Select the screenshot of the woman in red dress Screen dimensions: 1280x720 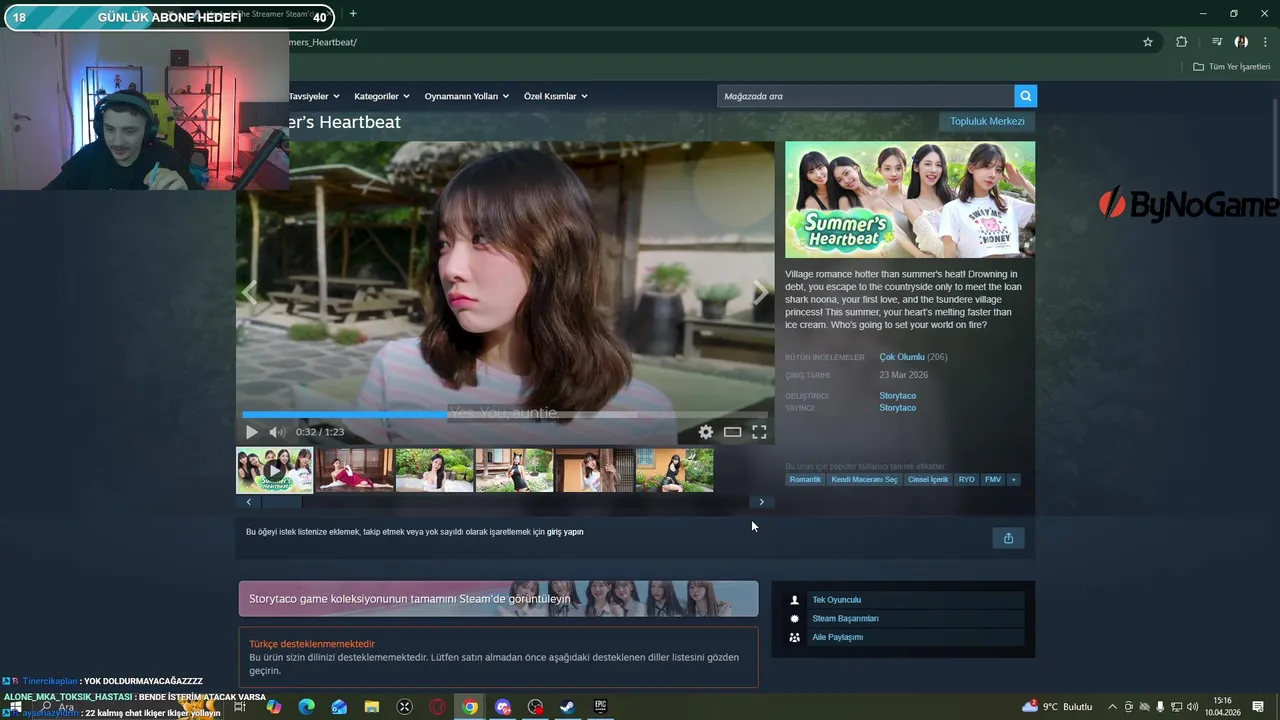pos(355,470)
